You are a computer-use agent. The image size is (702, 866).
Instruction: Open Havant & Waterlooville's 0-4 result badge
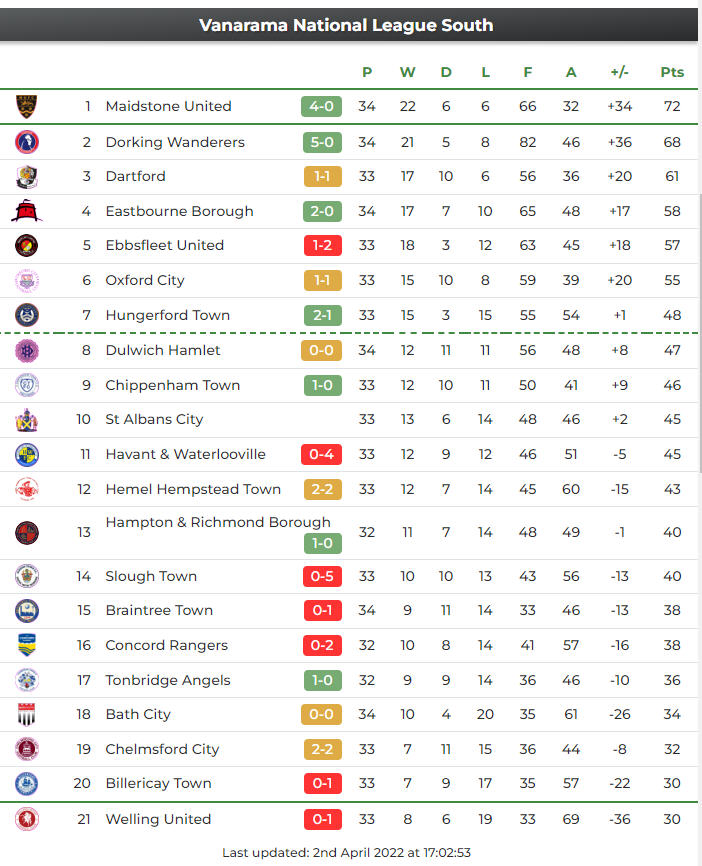point(321,454)
